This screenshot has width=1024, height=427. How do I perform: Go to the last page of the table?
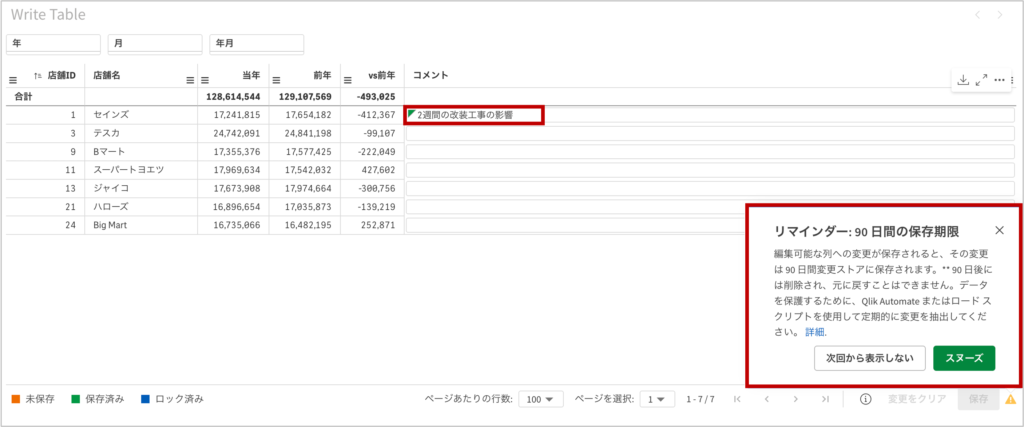(825, 399)
